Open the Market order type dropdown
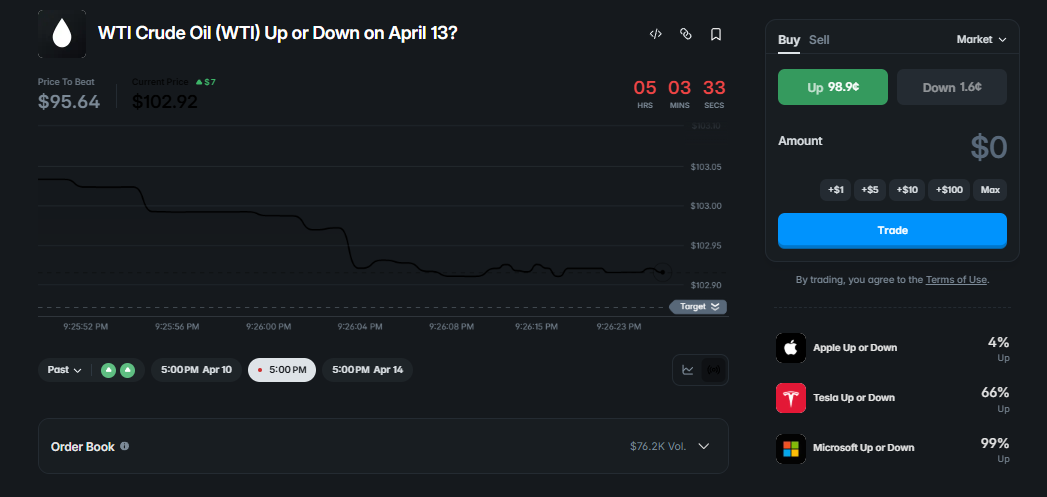Screen dimensions: 1047x497 [981, 40]
